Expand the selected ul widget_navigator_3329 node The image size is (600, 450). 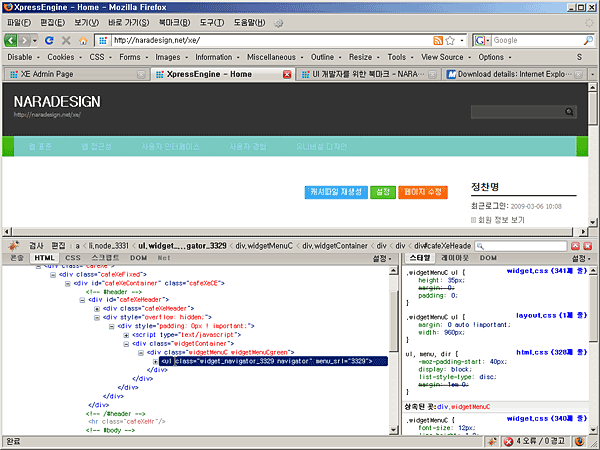pos(156,360)
